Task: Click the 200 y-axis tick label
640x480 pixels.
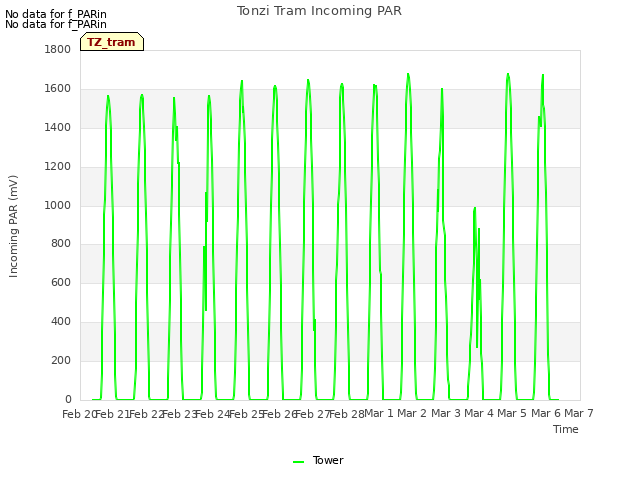Action: [x=61, y=360]
